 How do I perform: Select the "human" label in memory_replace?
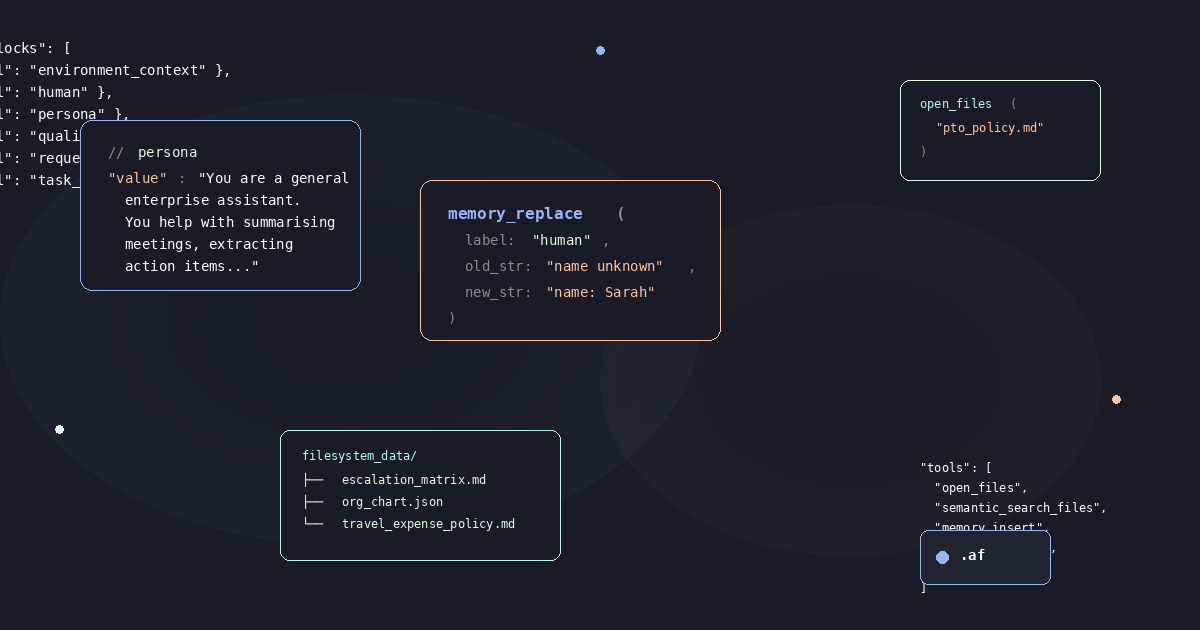pyautogui.click(x=561, y=240)
